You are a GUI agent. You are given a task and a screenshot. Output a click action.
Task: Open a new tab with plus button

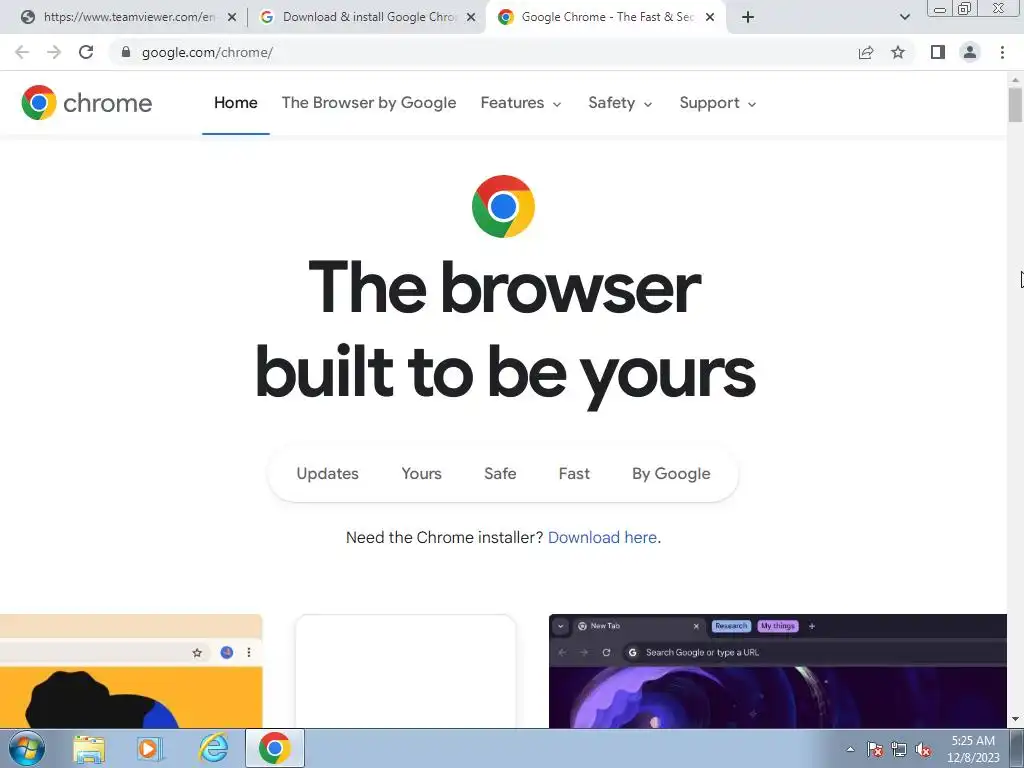[748, 18]
